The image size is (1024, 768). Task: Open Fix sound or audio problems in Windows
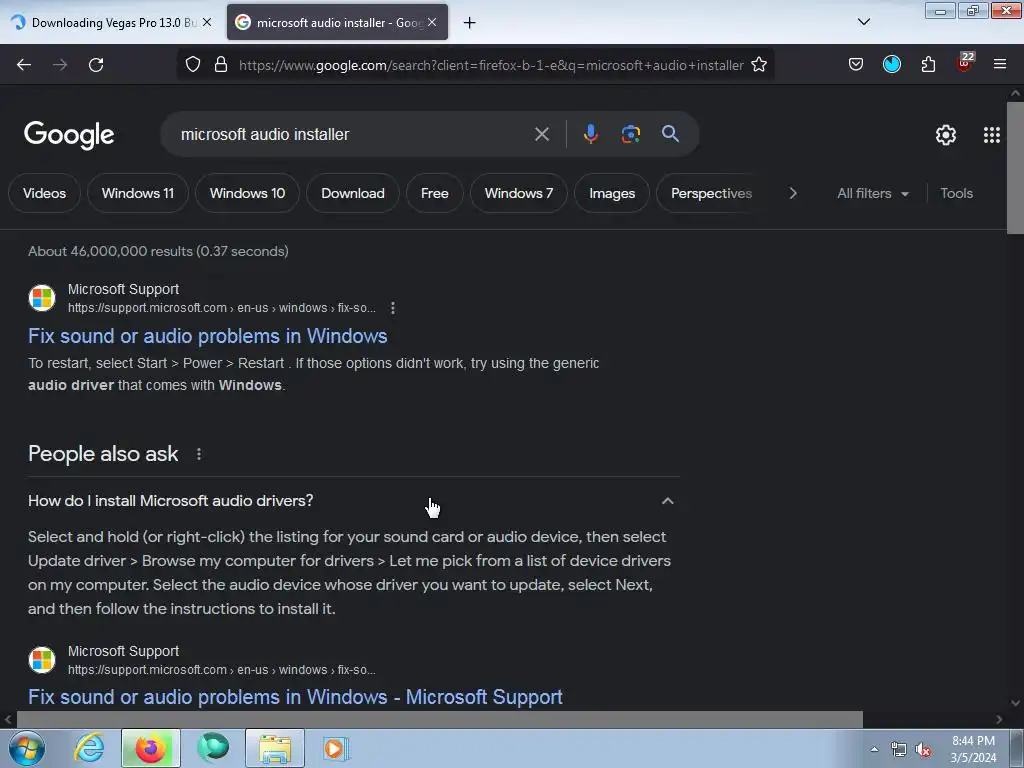(x=208, y=336)
